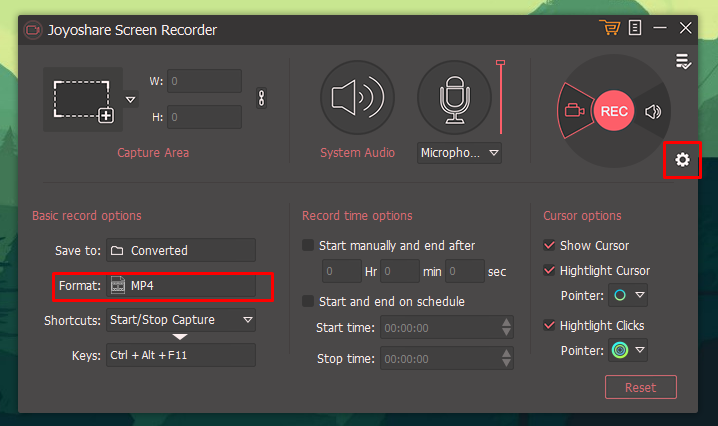Click the video file icon beside MP4
This screenshot has height=426, width=718.
coord(118,285)
